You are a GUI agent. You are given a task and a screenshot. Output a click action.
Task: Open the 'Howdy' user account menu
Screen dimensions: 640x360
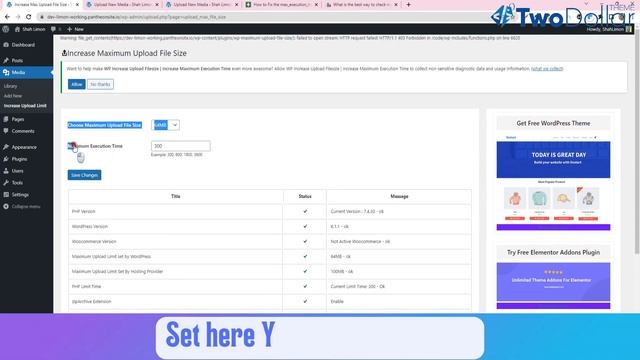click(x=609, y=29)
